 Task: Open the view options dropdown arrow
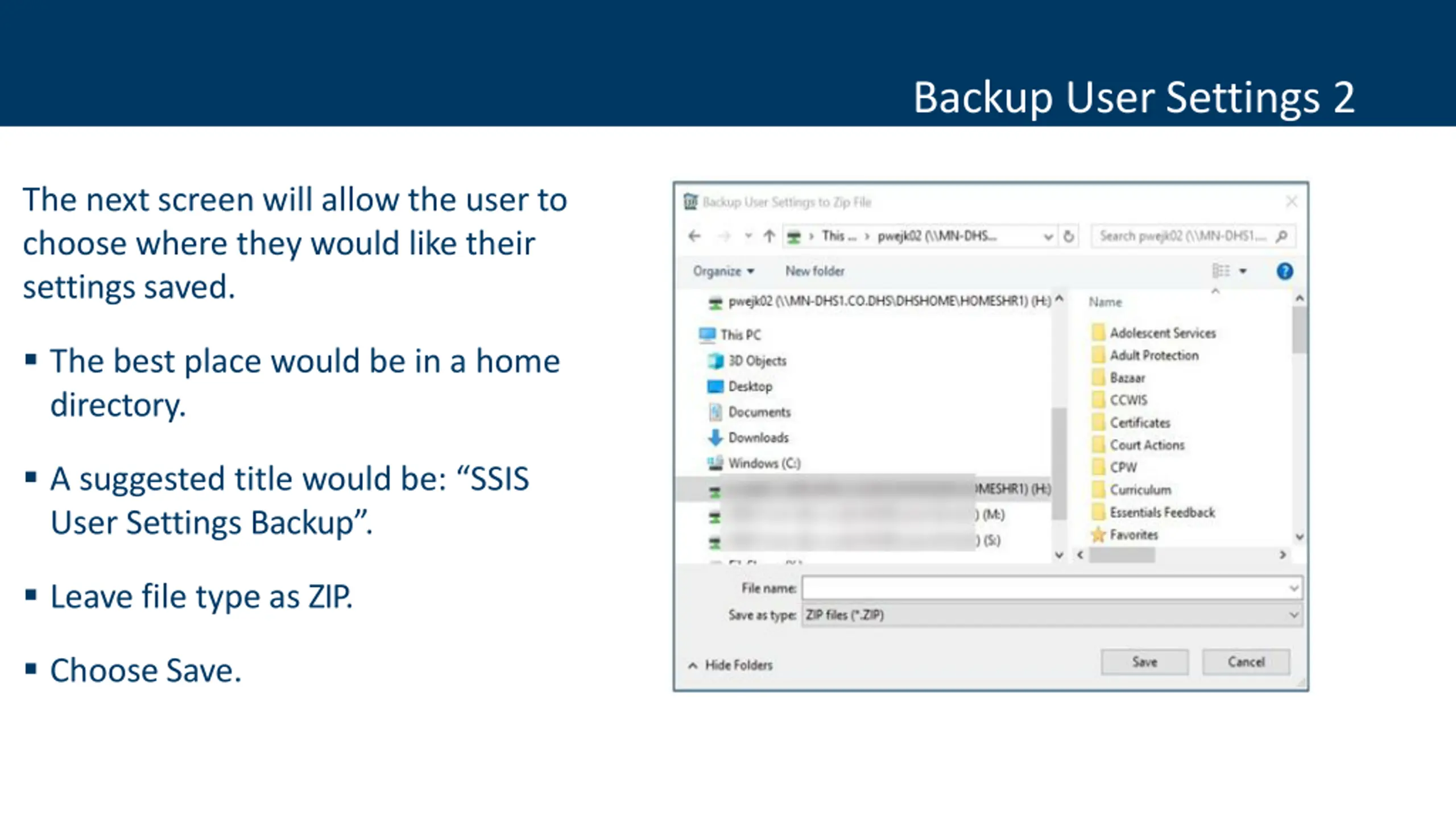(1243, 272)
